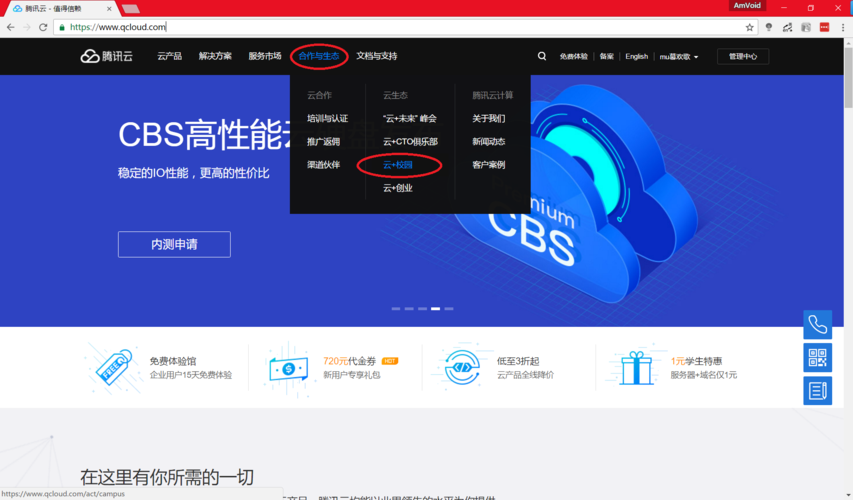Screen dimensions: 853x500
Task: Open a new browser tab
Action: point(131,9)
